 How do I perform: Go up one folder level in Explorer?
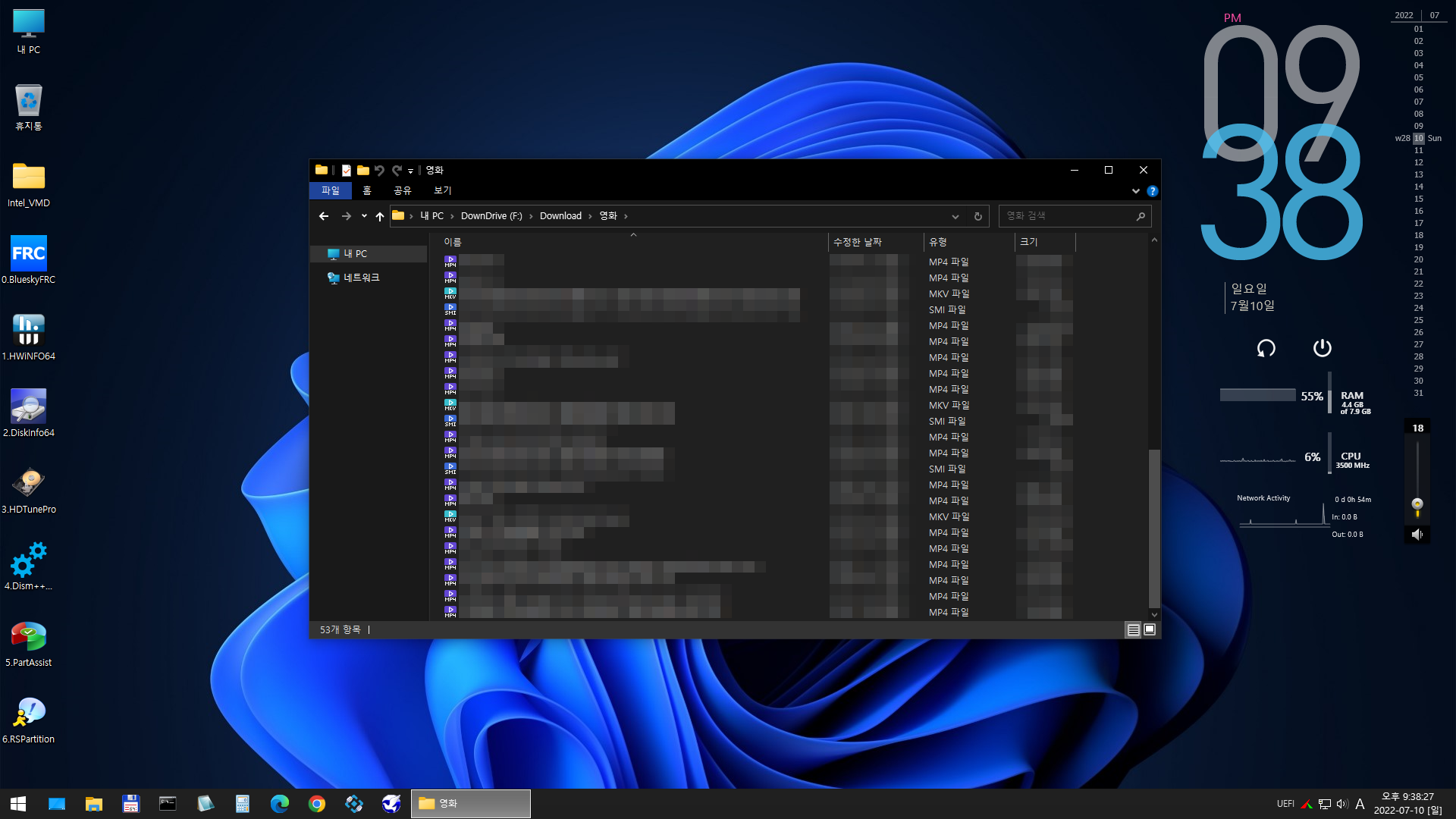pyautogui.click(x=380, y=216)
